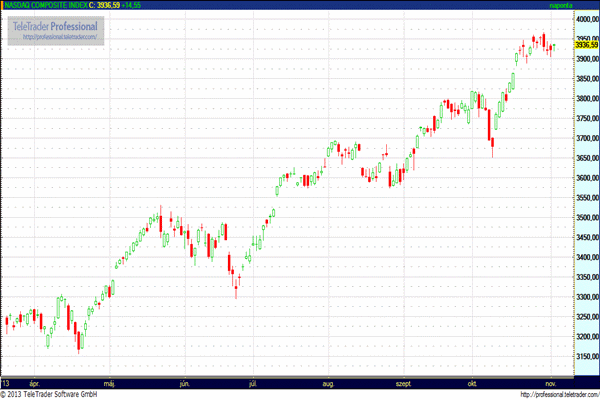Click the napponta interval label
This screenshot has height=400, width=600.
tap(561, 5)
